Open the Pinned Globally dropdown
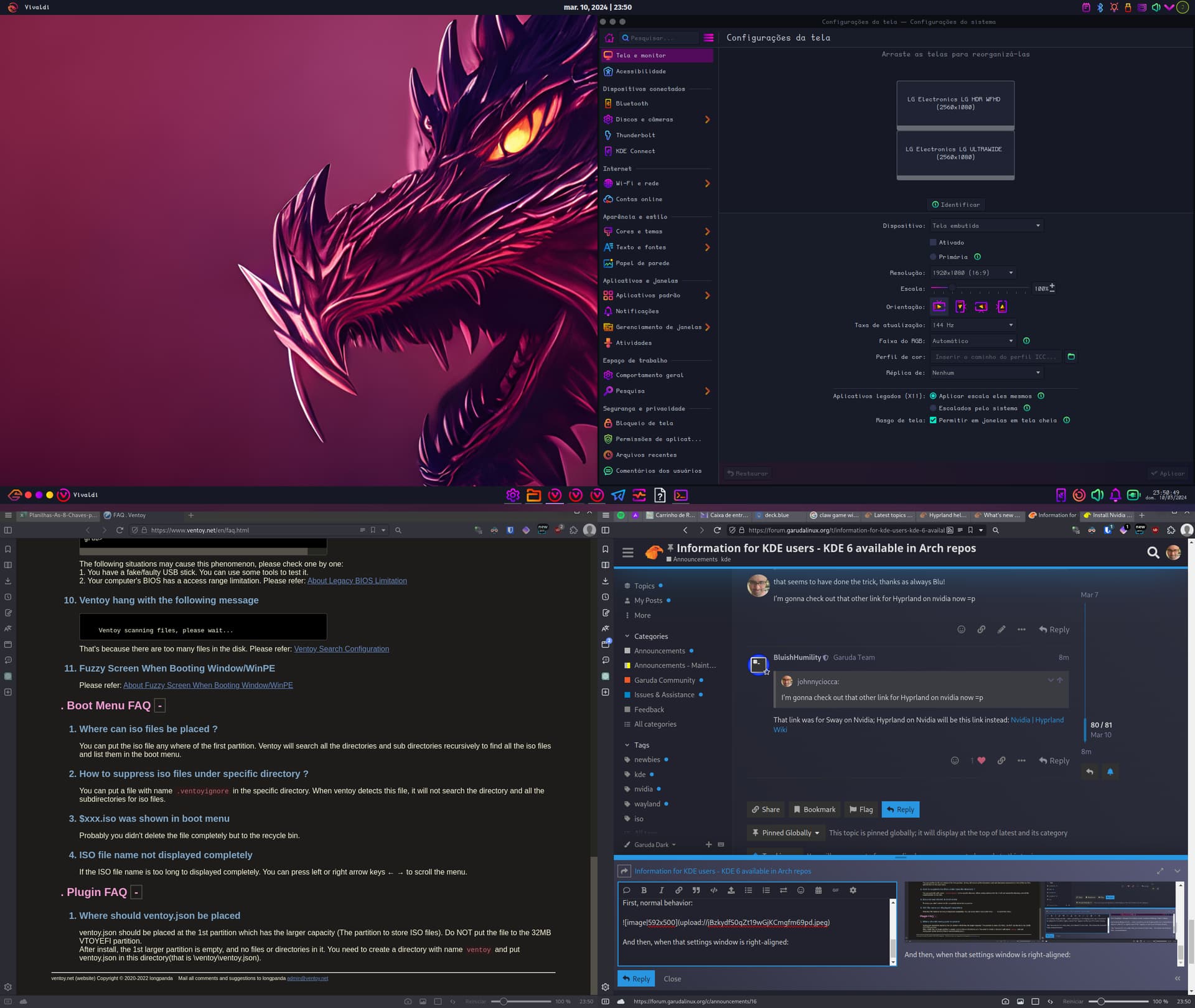Viewport: 1195px width, 1008px height. (785, 833)
